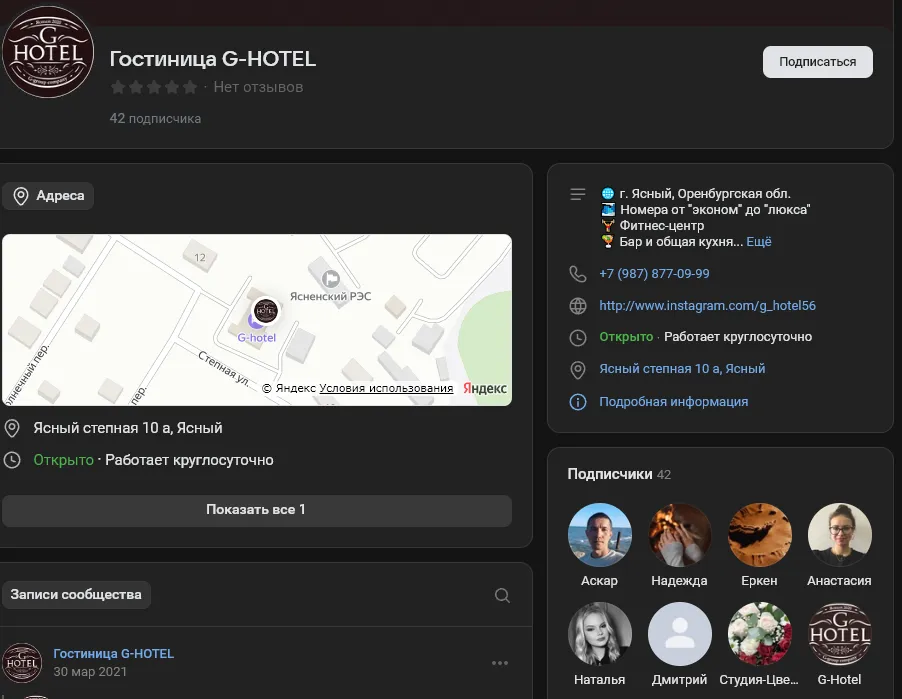902x699 pixels.
Task: Click the info icon before Подробная информация
Action: 577,401
